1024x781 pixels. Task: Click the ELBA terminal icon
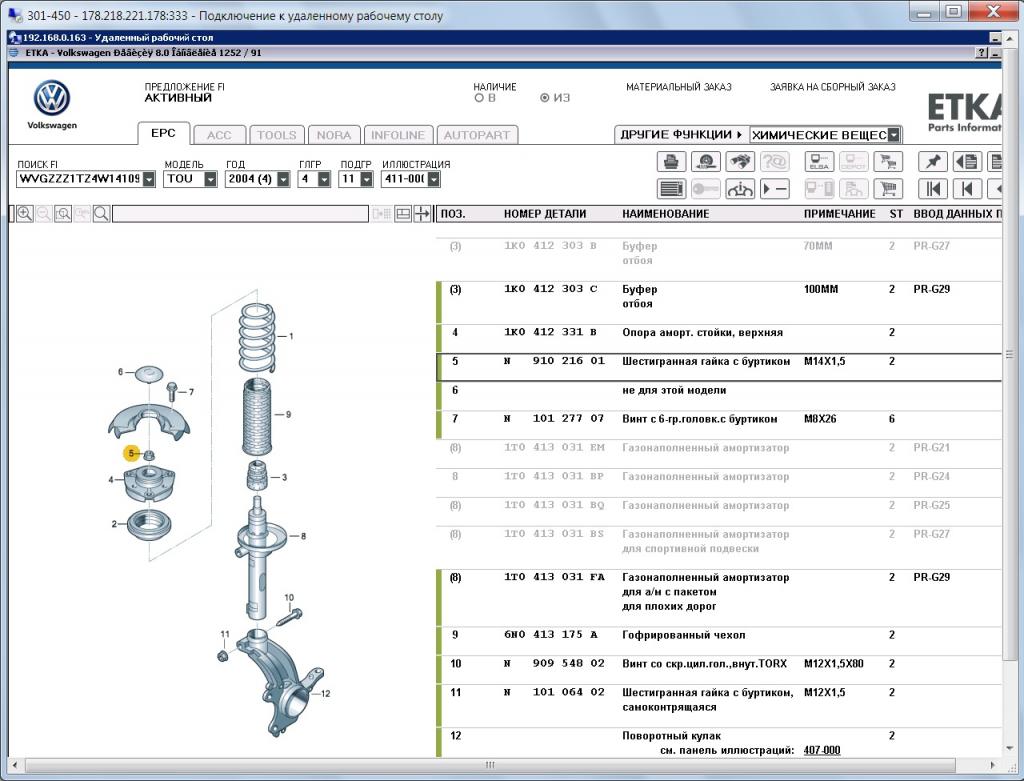tap(819, 161)
